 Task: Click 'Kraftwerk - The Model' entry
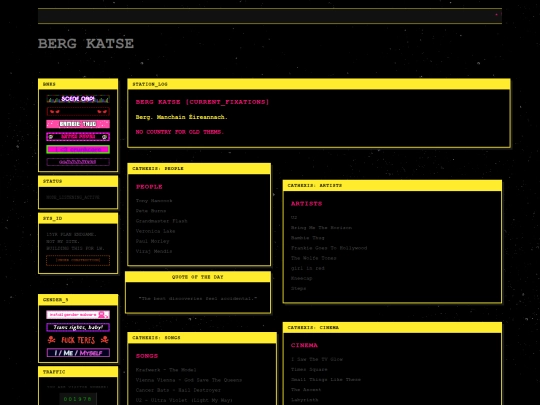click(x=166, y=370)
